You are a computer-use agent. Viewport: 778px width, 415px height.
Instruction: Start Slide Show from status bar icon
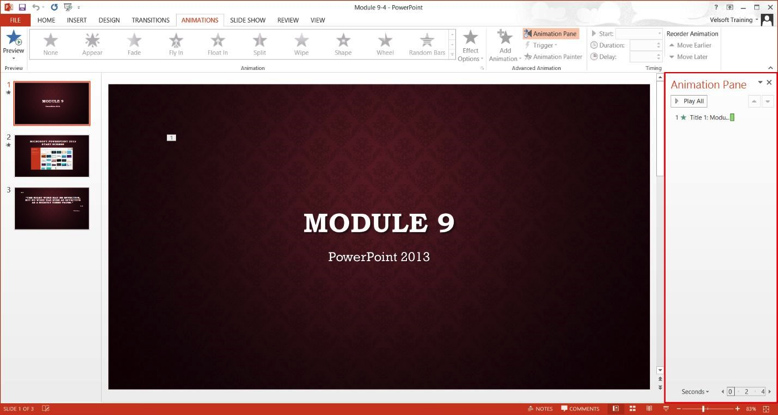[666, 409]
